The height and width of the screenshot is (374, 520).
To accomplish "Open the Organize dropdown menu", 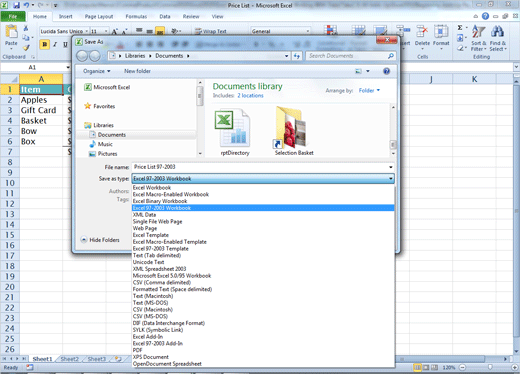I will pyautogui.click(x=97, y=71).
